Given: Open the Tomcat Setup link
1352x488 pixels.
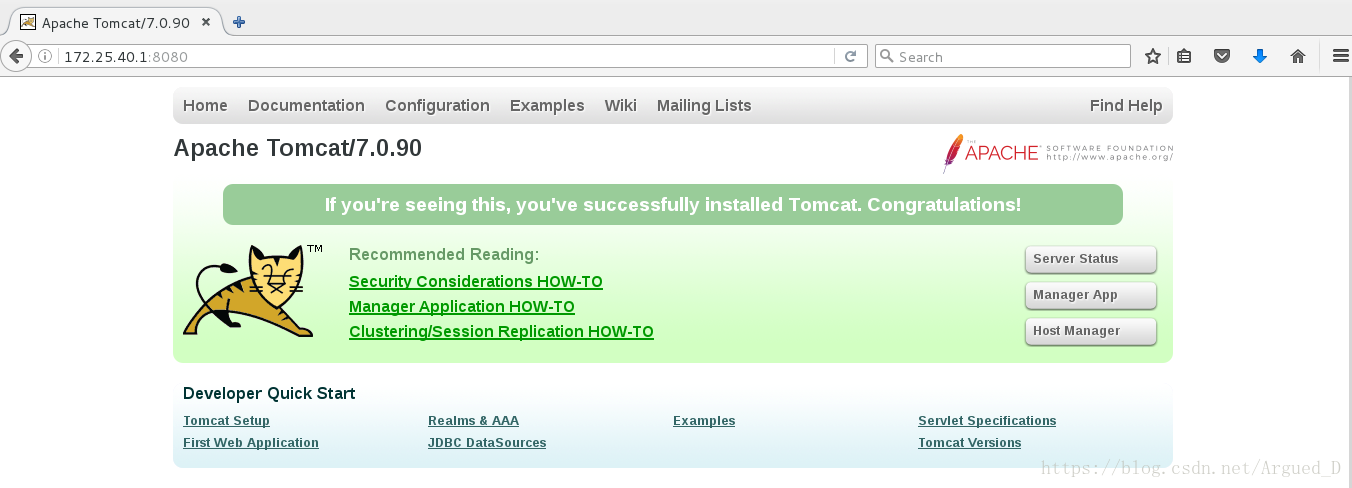Looking at the screenshot, I should tap(226, 421).
